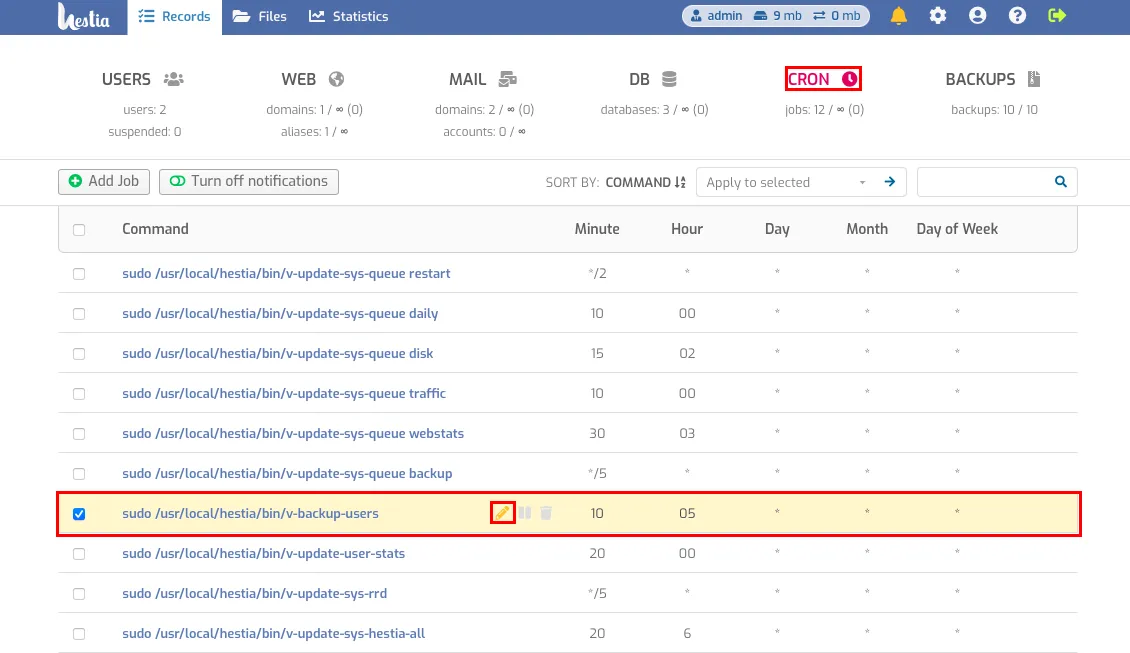The height and width of the screenshot is (653, 1130).
Task: Open server settings gear icon
Action: [x=938, y=16]
